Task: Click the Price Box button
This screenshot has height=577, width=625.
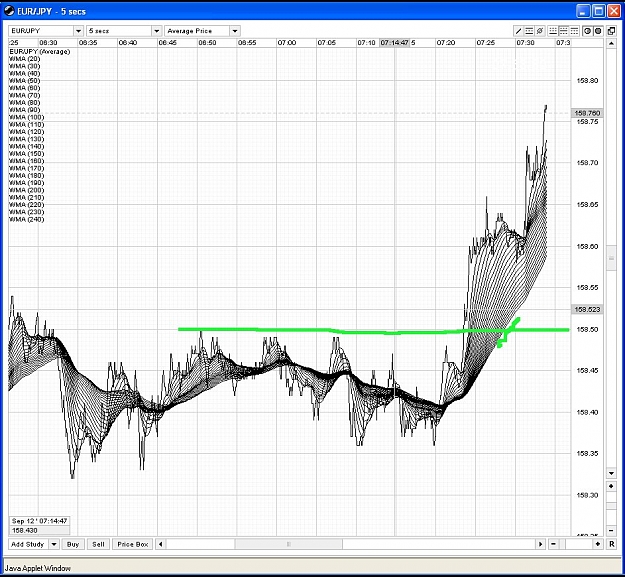Action: click(x=133, y=544)
